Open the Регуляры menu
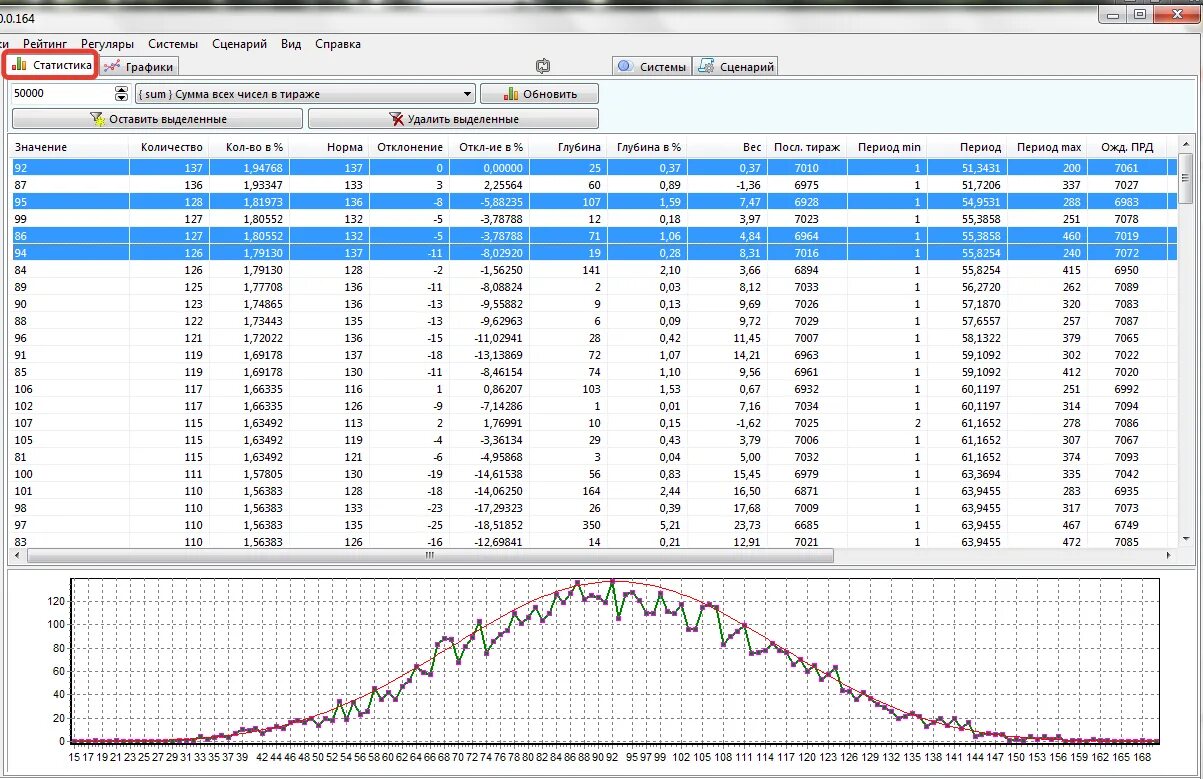This screenshot has height=779, width=1203. (107, 44)
